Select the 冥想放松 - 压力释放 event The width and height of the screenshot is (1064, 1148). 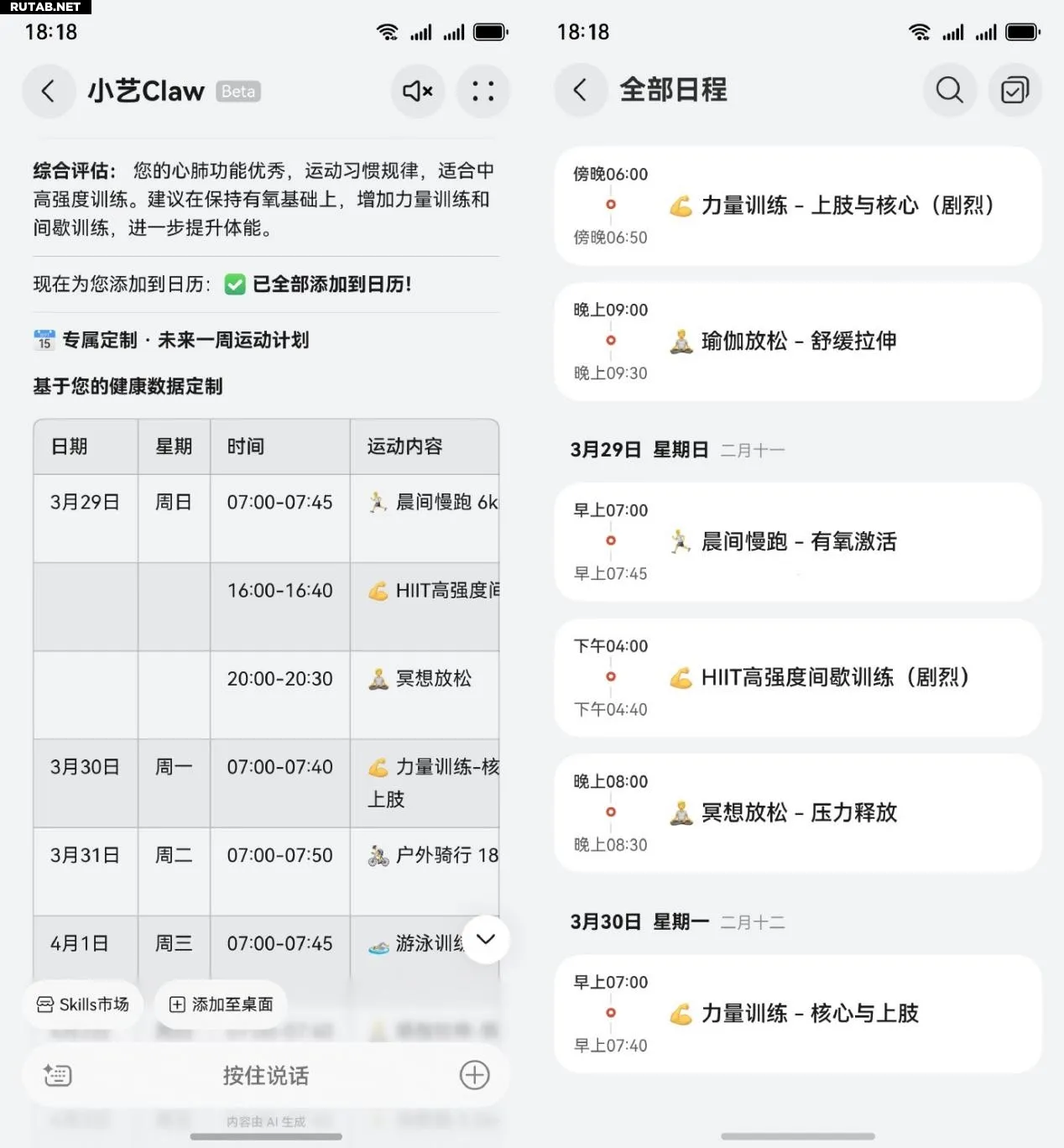coord(797,812)
